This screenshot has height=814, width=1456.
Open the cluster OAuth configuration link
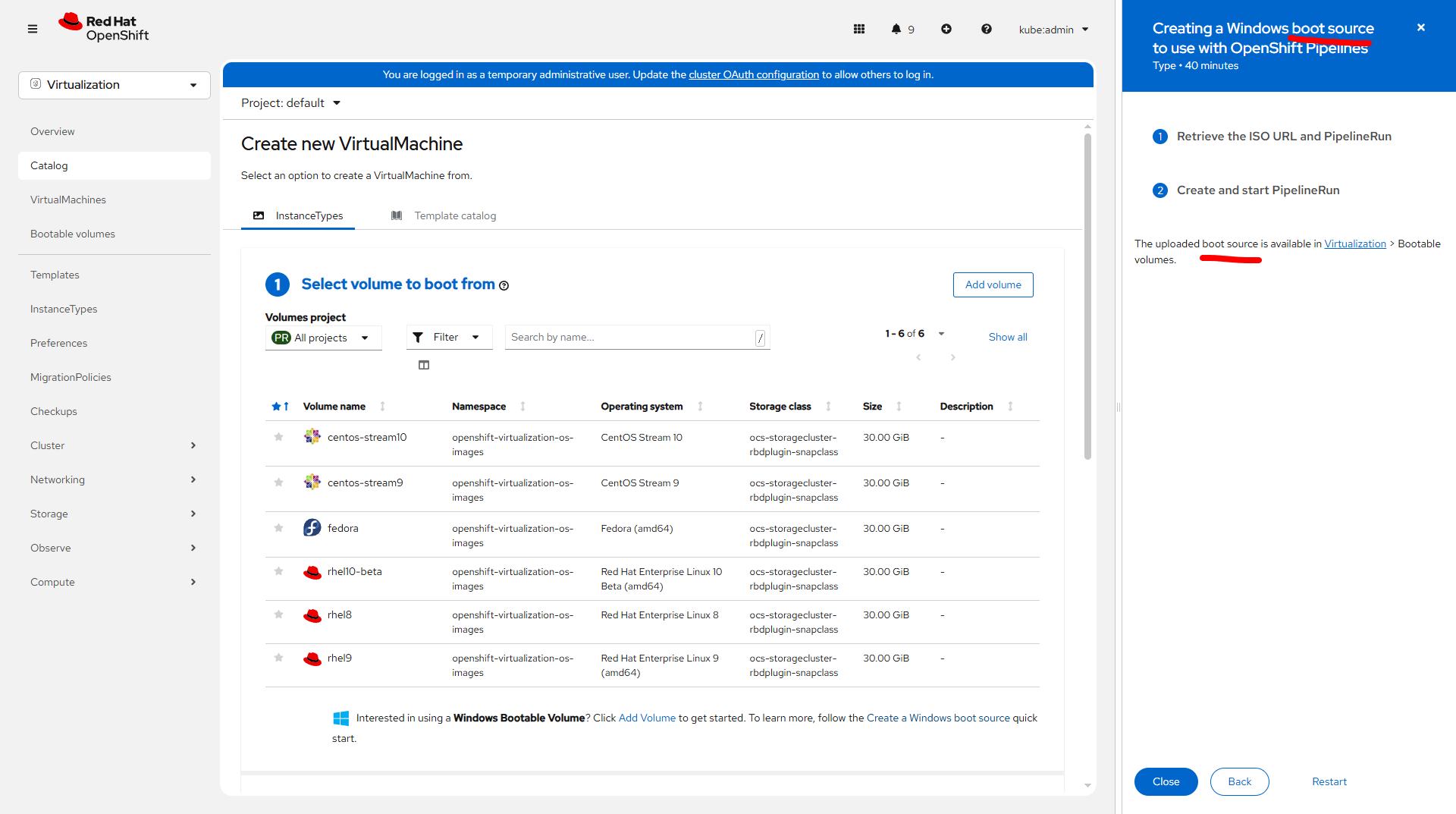(754, 74)
